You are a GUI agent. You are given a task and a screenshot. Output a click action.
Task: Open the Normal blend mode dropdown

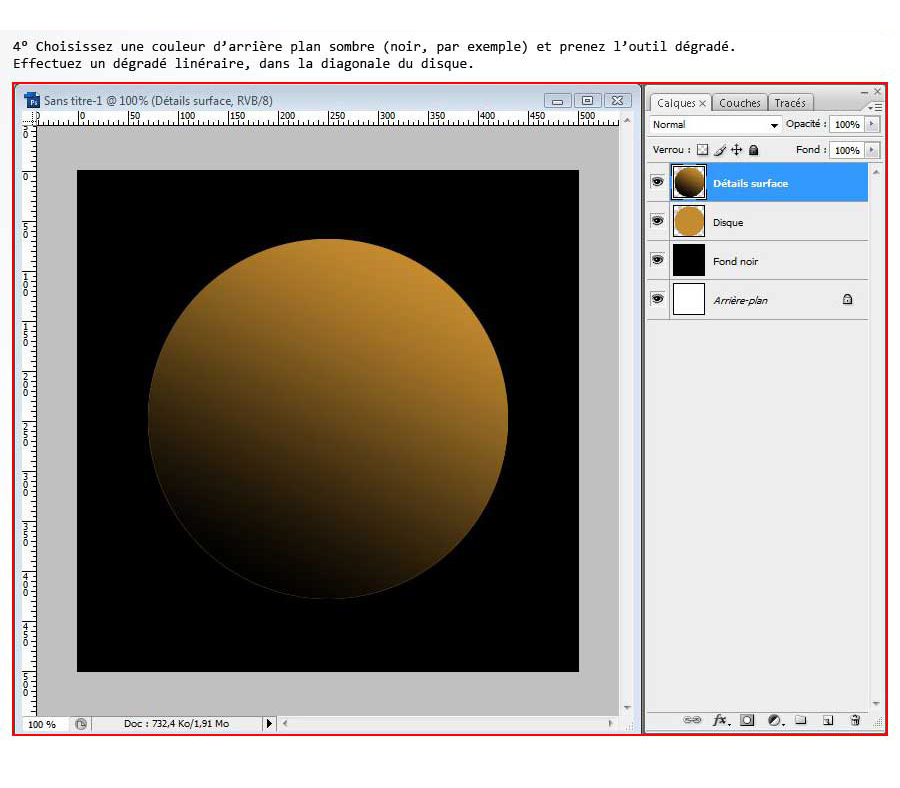coord(715,125)
